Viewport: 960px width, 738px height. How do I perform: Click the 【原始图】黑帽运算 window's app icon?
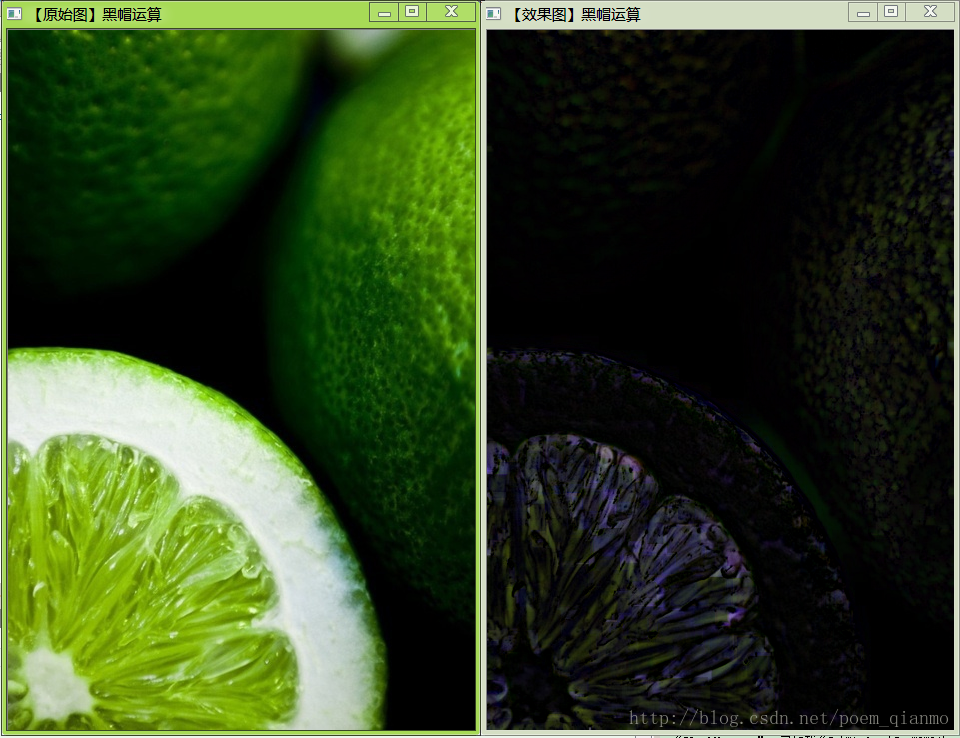point(15,13)
